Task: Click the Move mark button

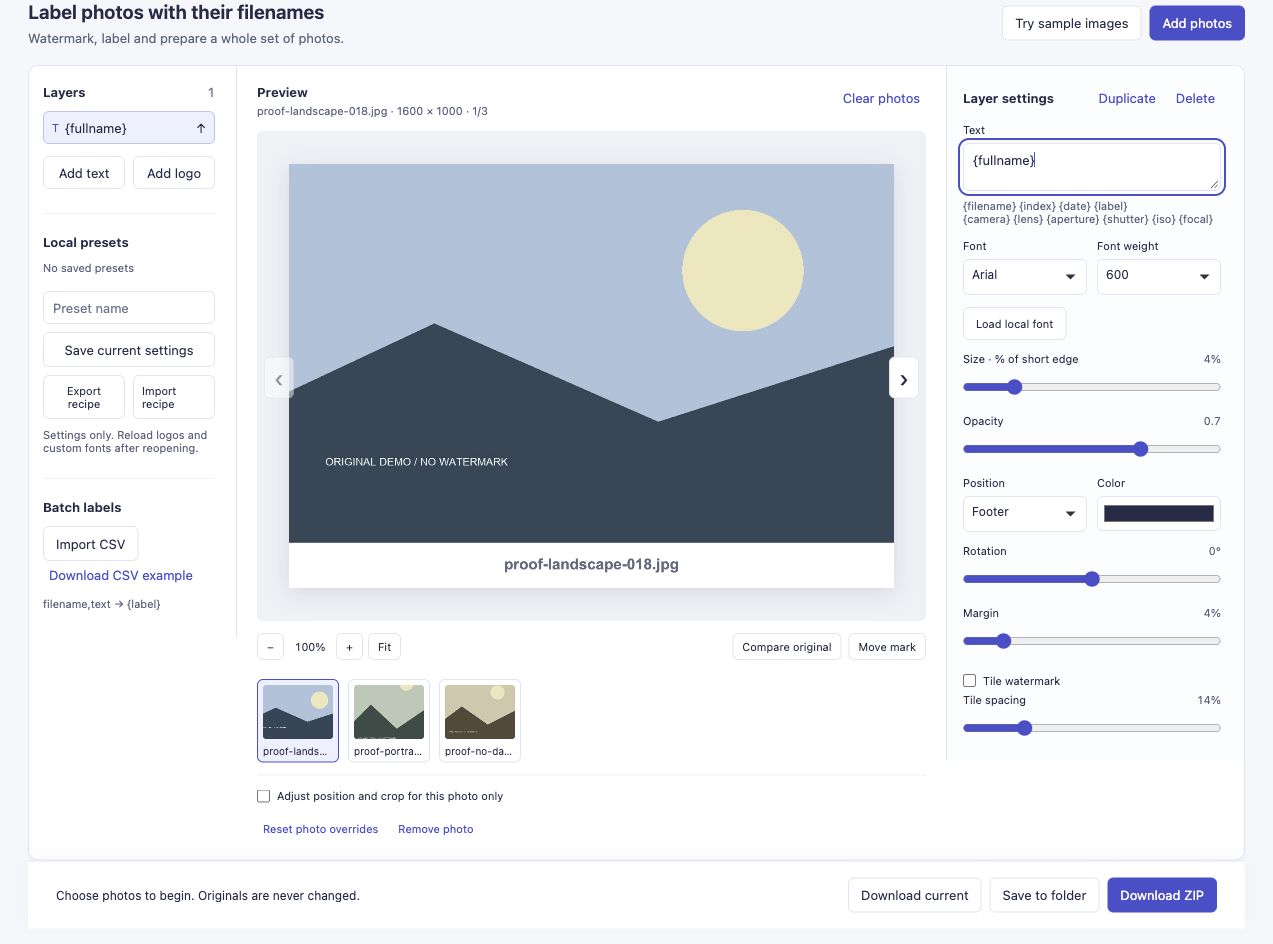Action: [x=887, y=647]
